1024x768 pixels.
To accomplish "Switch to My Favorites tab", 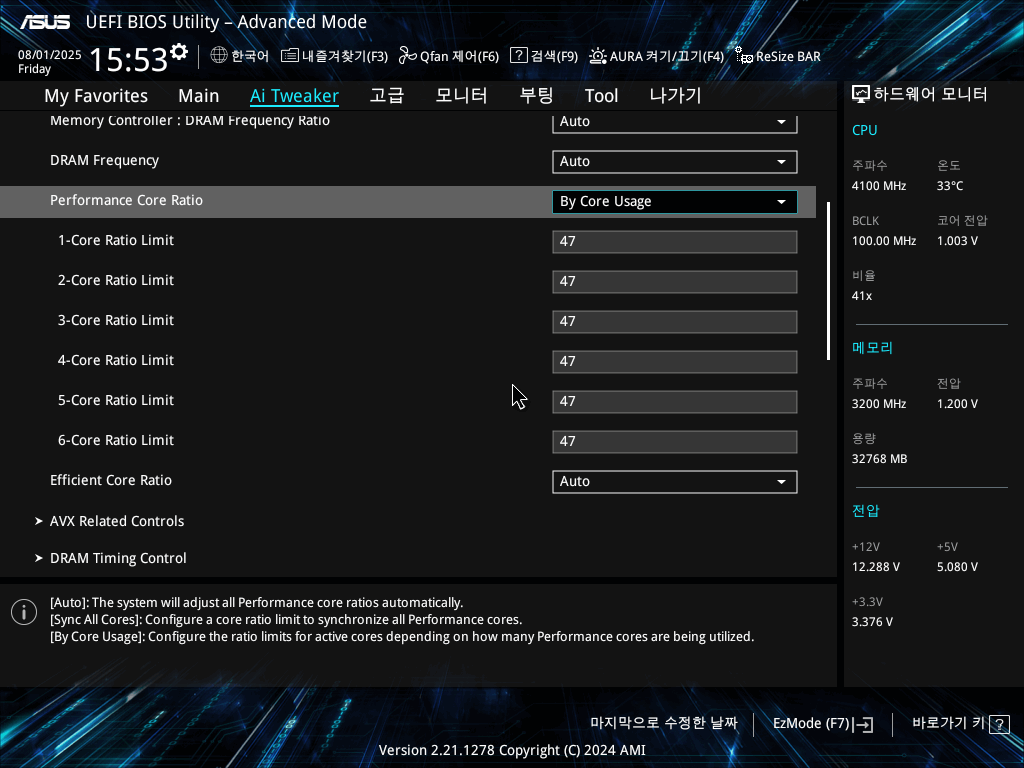I will point(96,96).
